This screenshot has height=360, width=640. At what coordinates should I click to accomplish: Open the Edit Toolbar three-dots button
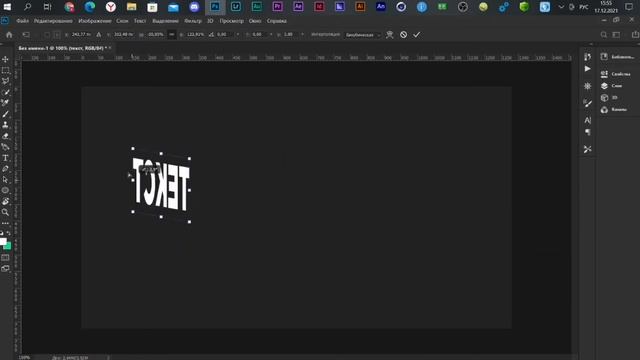(x=5, y=223)
